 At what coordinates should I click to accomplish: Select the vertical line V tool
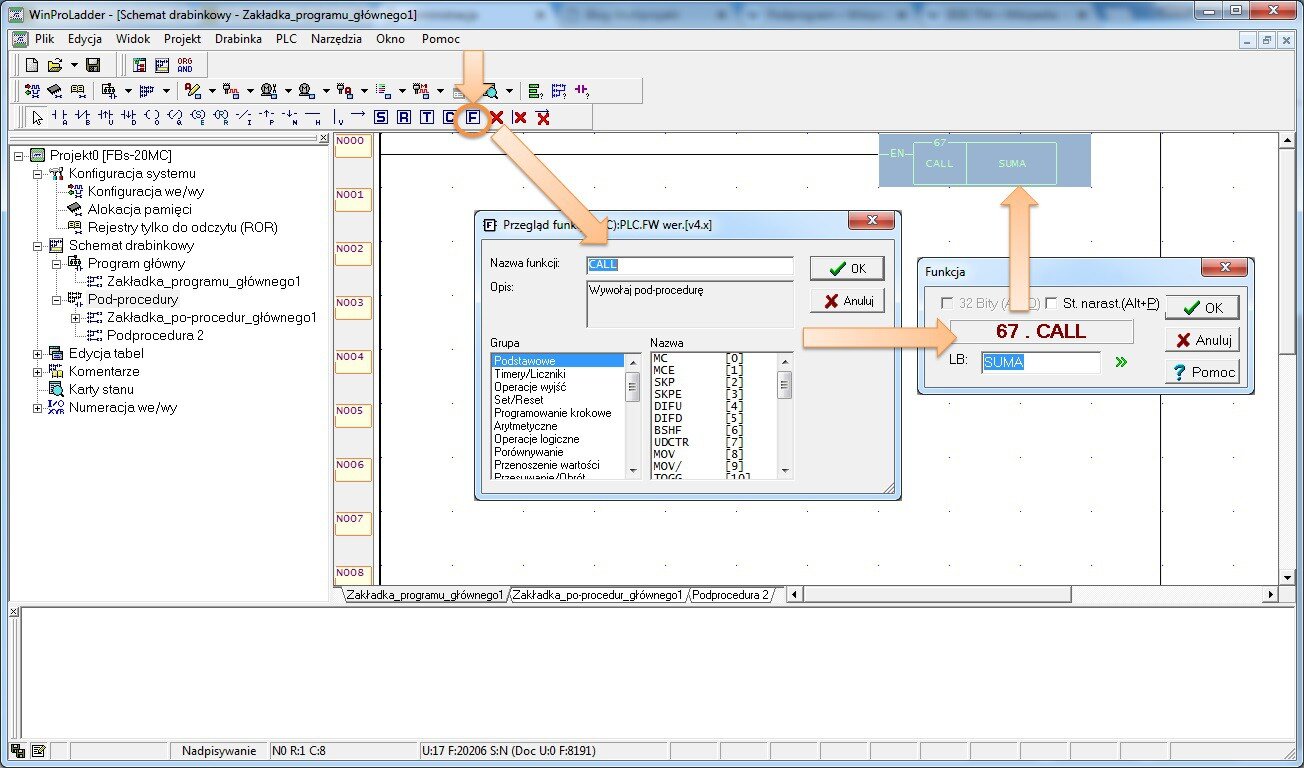(338, 118)
